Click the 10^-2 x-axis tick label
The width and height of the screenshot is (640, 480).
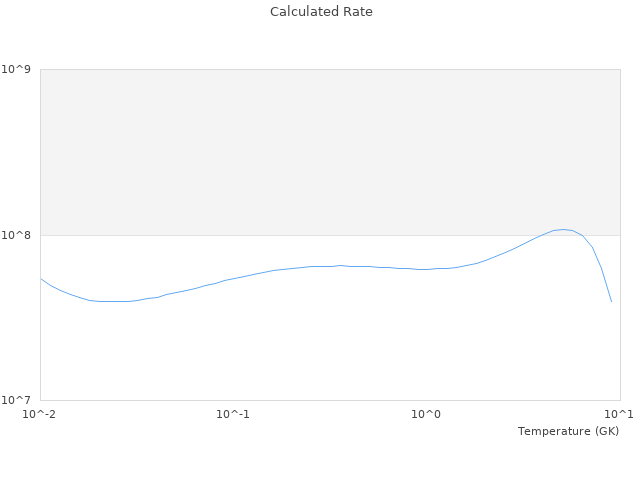click(40, 414)
